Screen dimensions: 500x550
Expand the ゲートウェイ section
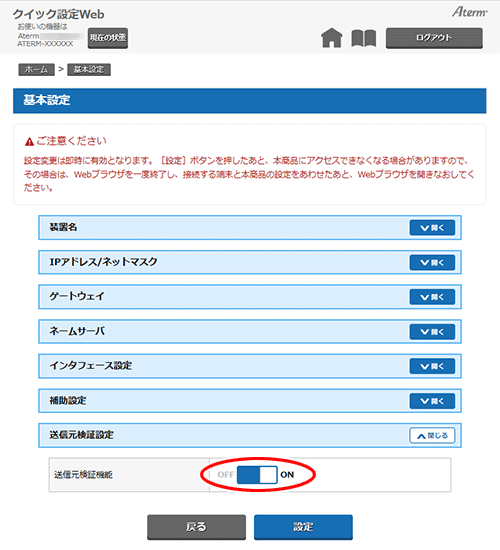pos(432,297)
